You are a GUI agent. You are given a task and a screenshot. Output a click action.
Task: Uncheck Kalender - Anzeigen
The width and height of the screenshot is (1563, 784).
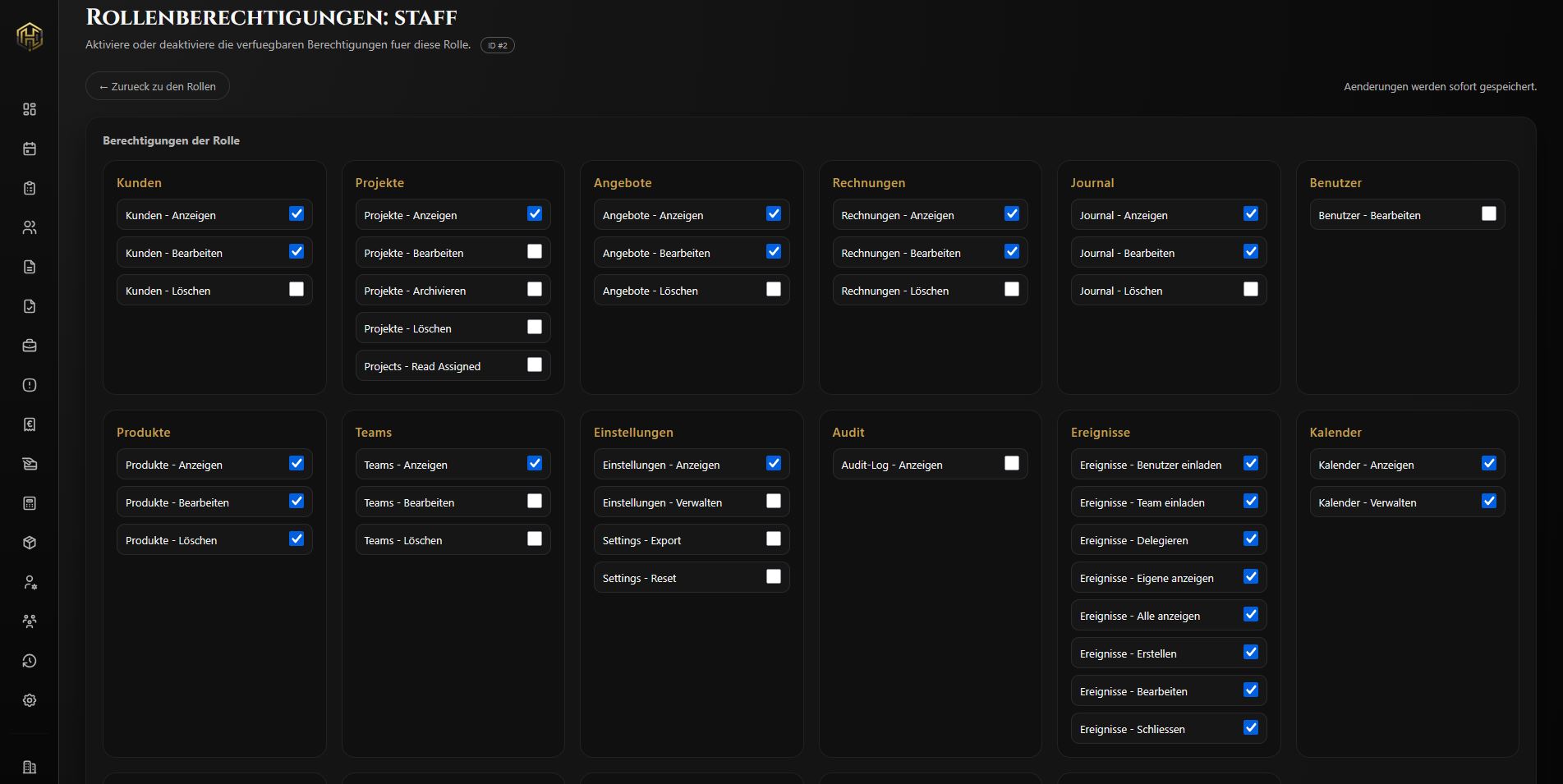click(1489, 463)
